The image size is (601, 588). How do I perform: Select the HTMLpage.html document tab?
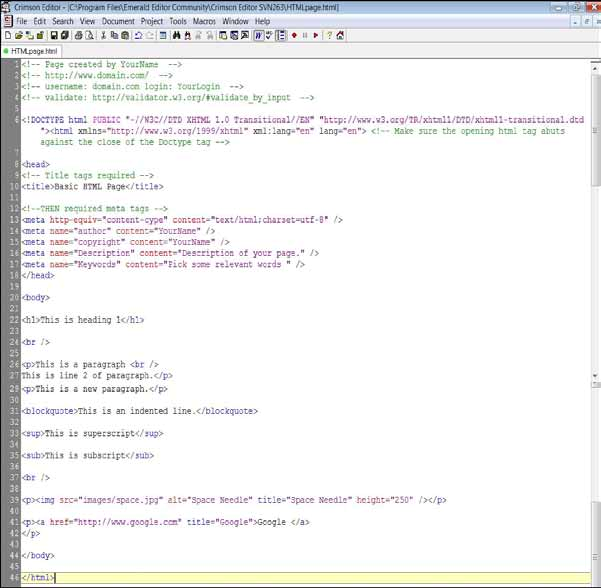point(31,50)
